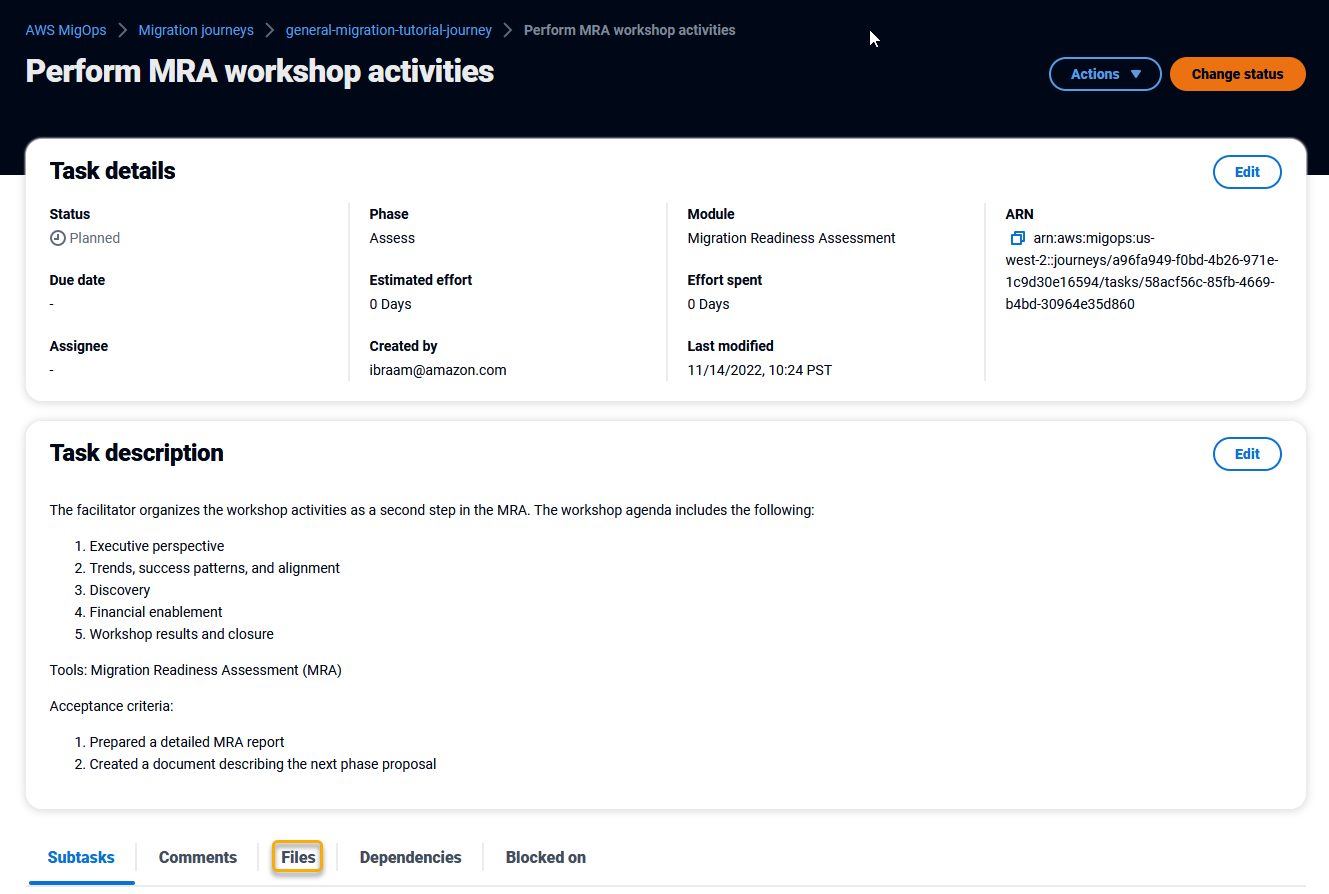Open the highlighted Files tab
The width and height of the screenshot is (1329, 894).
point(298,857)
